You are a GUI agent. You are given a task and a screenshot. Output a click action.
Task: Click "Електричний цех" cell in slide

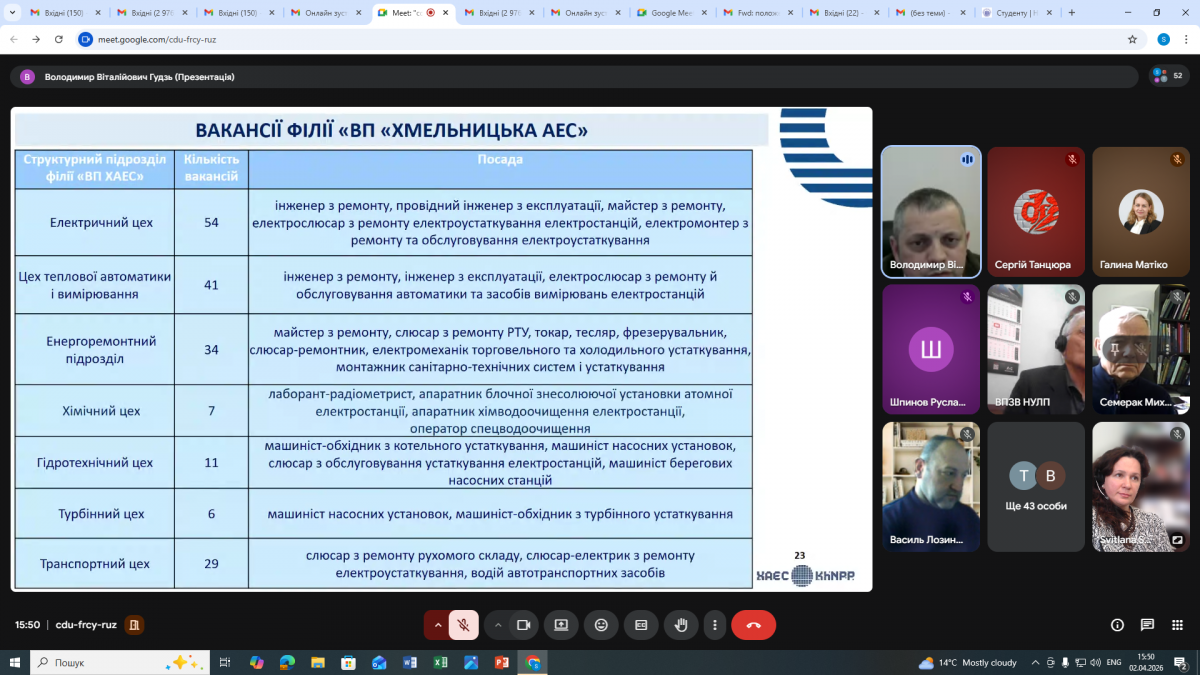click(95, 222)
